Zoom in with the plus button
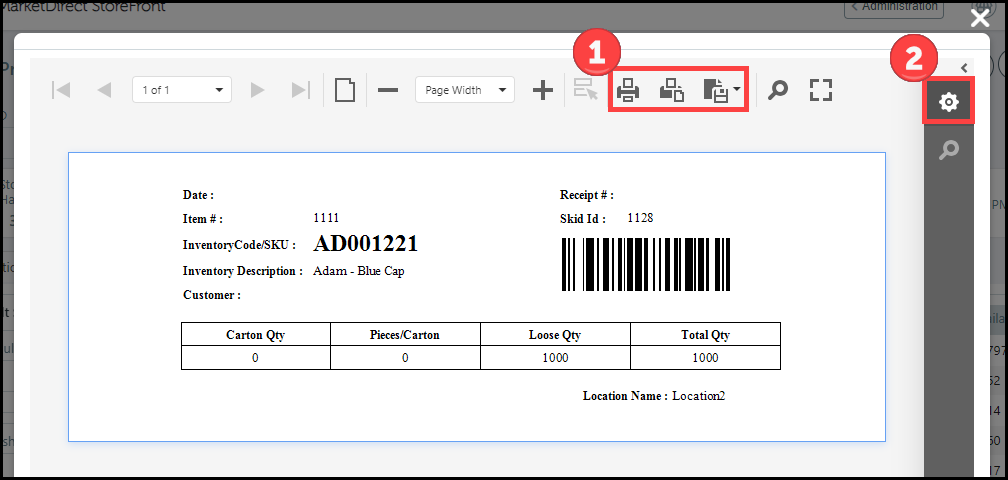The image size is (1008, 480). 542,90
